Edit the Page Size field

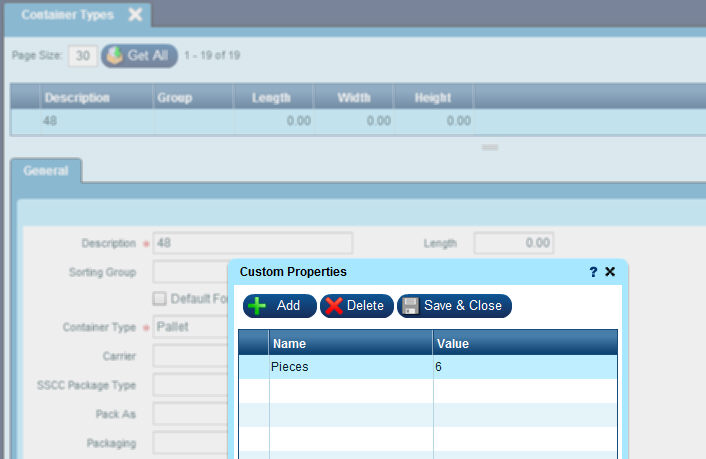point(82,56)
